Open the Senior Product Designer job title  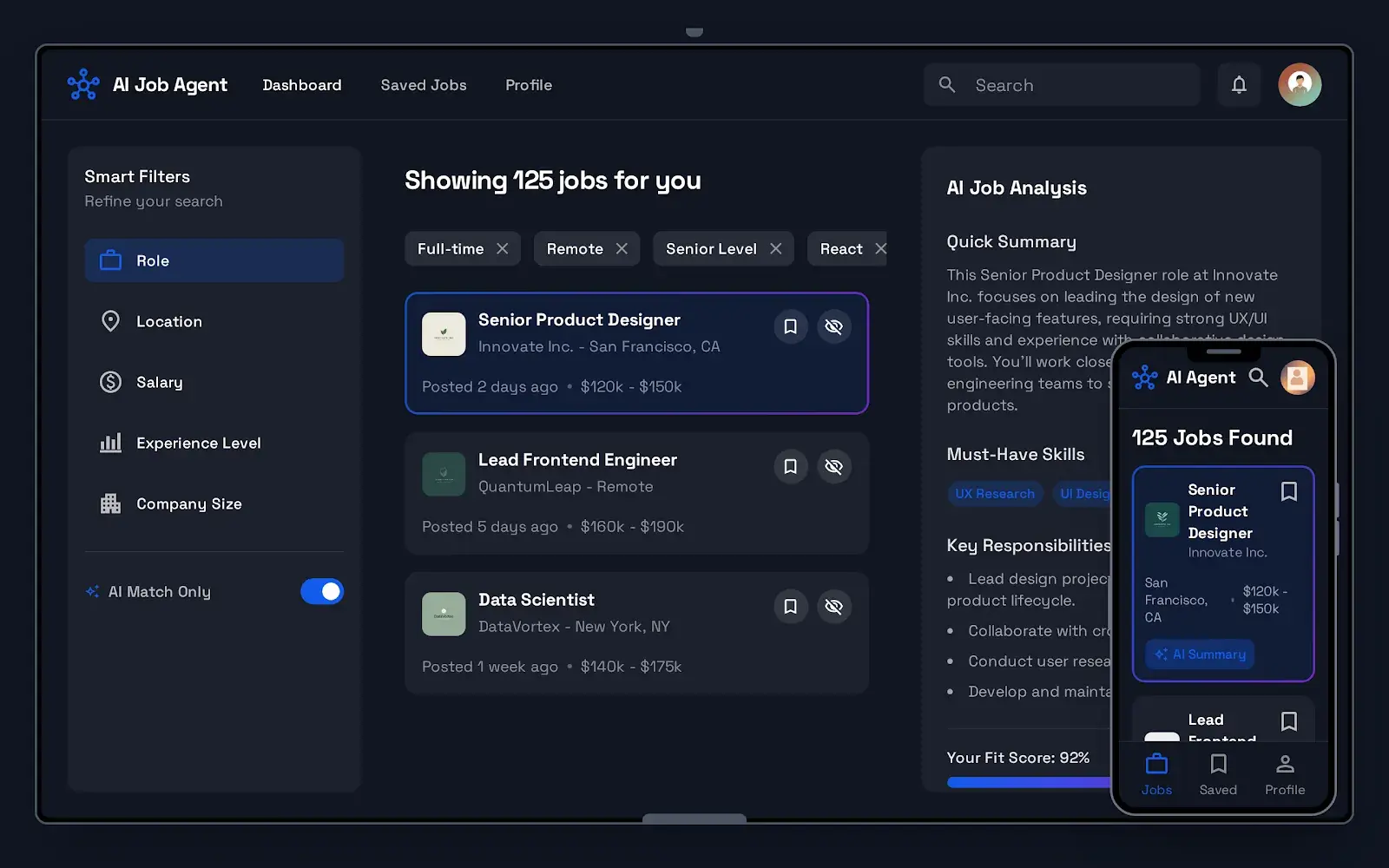pos(579,319)
